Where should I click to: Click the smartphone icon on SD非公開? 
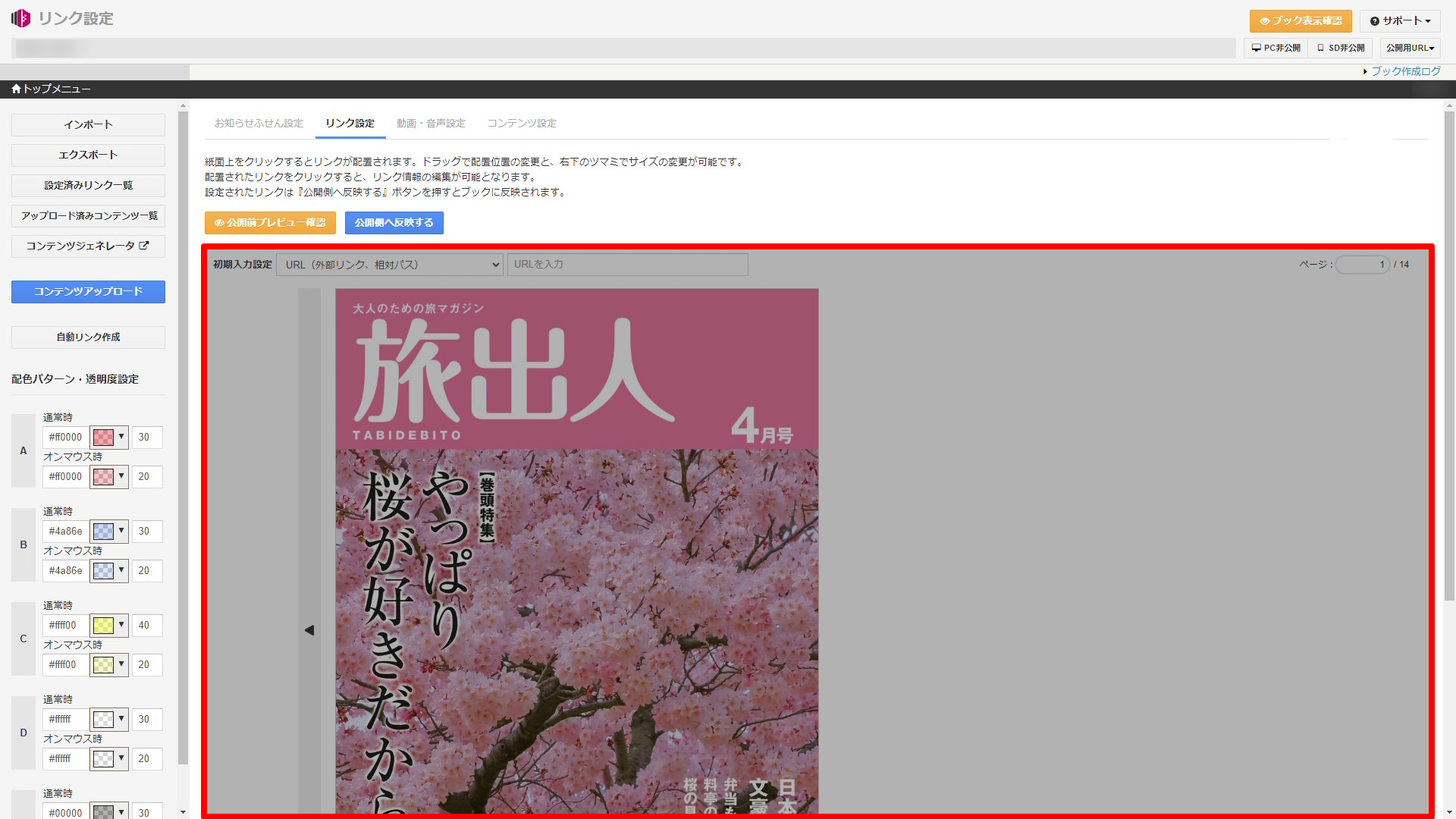click(1319, 48)
